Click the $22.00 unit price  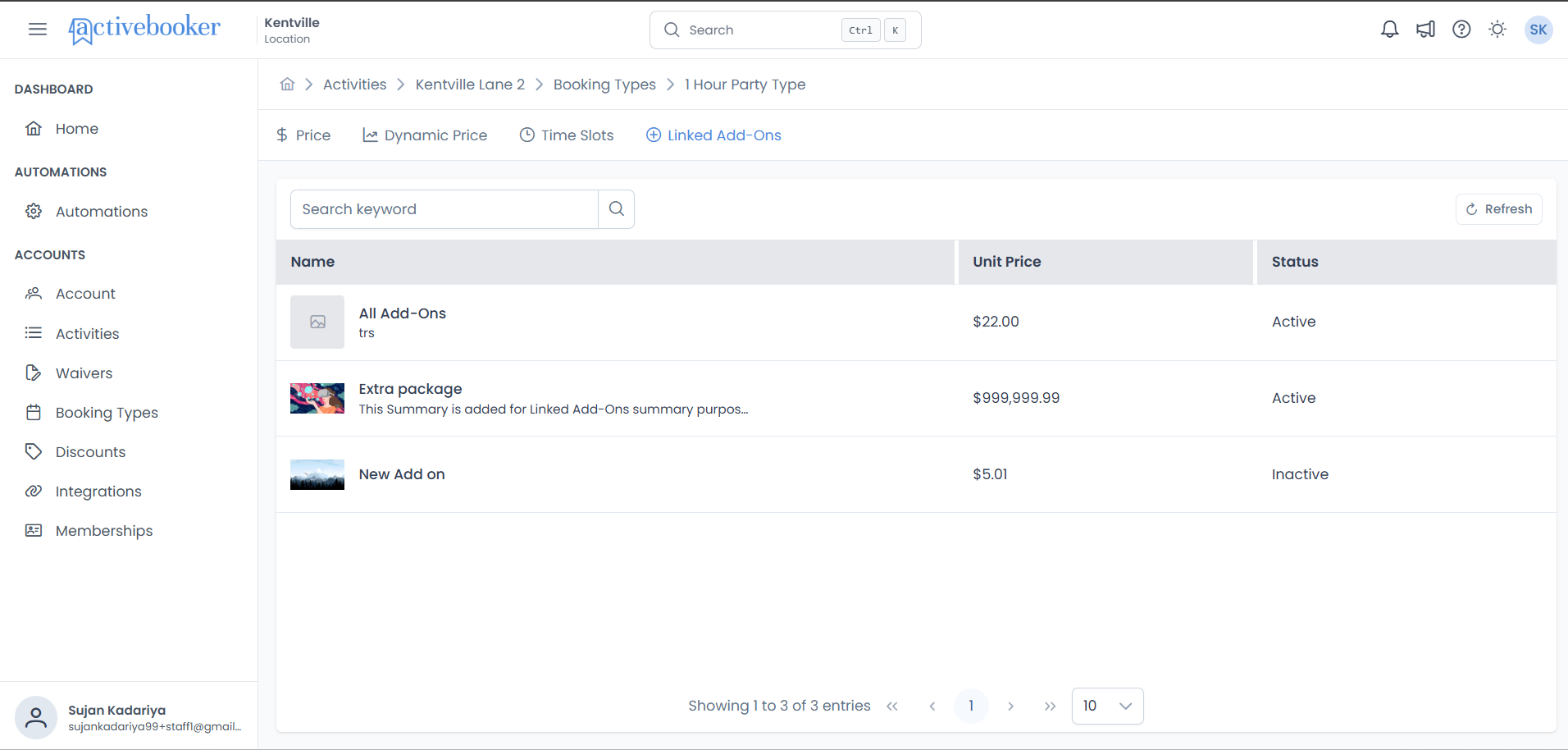[996, 322]
